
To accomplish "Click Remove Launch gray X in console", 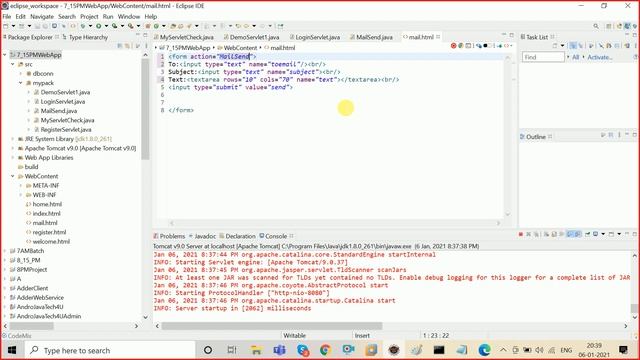I will 529,234.
